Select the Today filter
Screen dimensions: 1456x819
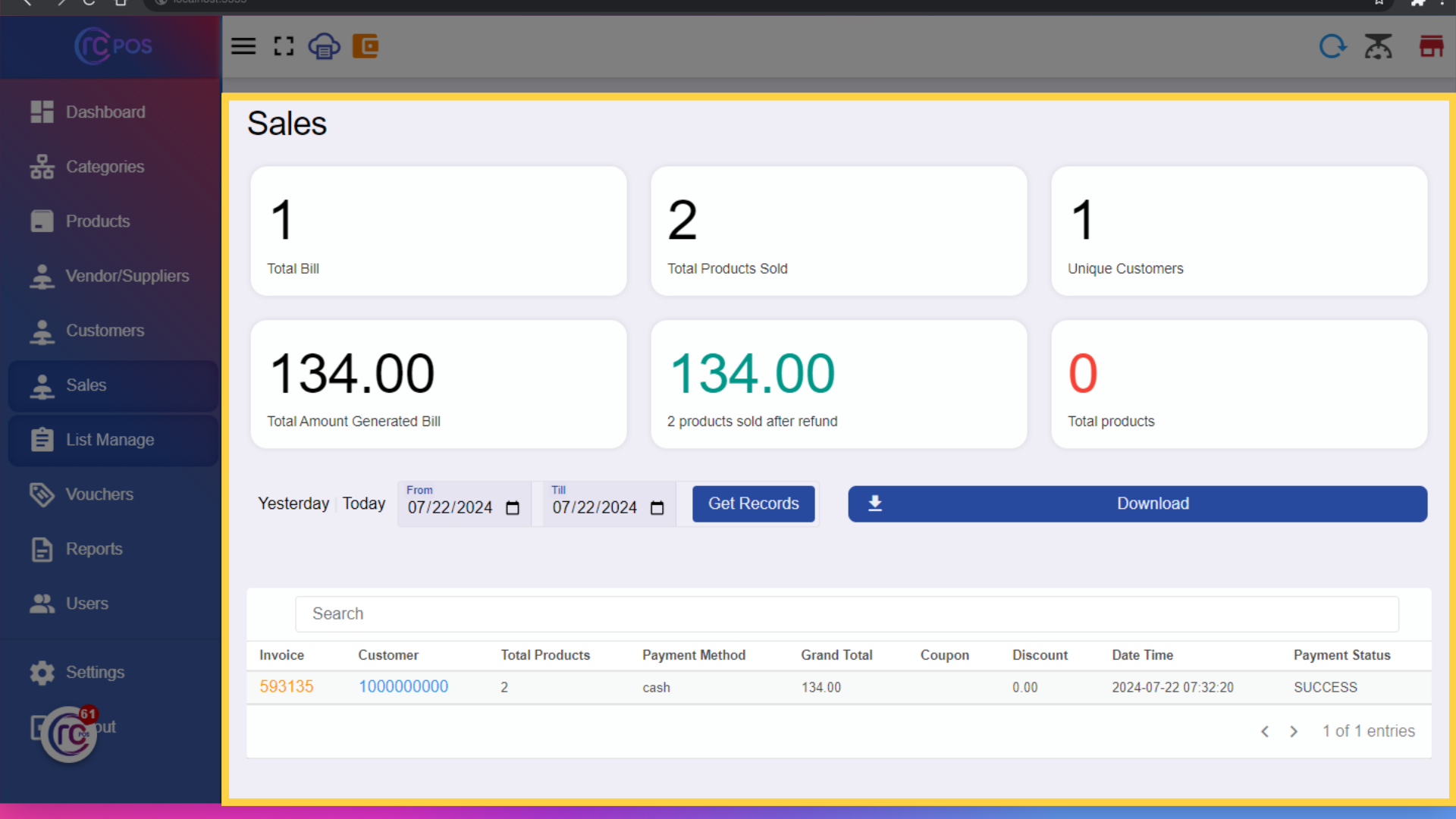click(364, 504)
